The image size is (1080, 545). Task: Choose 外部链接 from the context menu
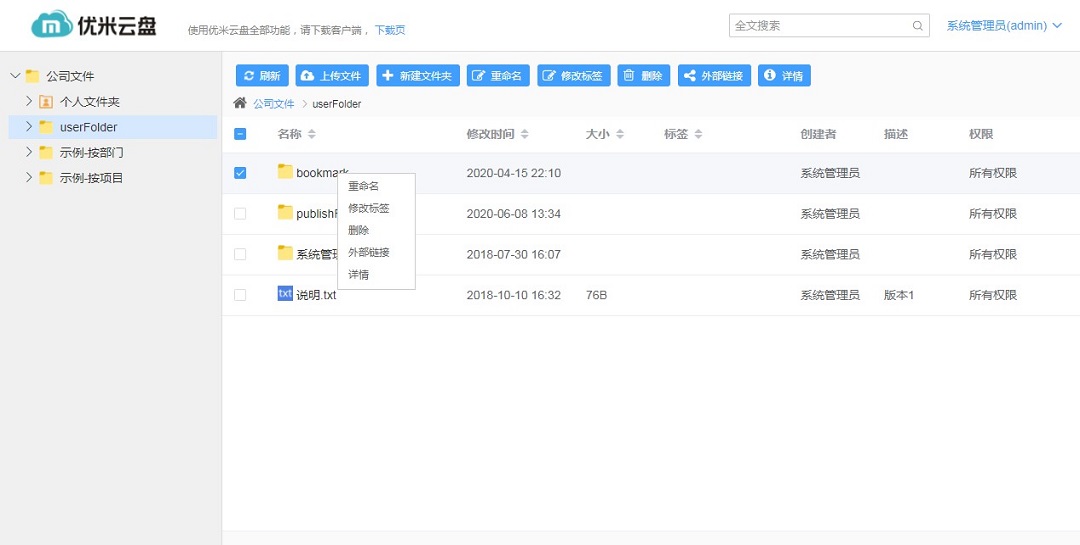point(369,252)
